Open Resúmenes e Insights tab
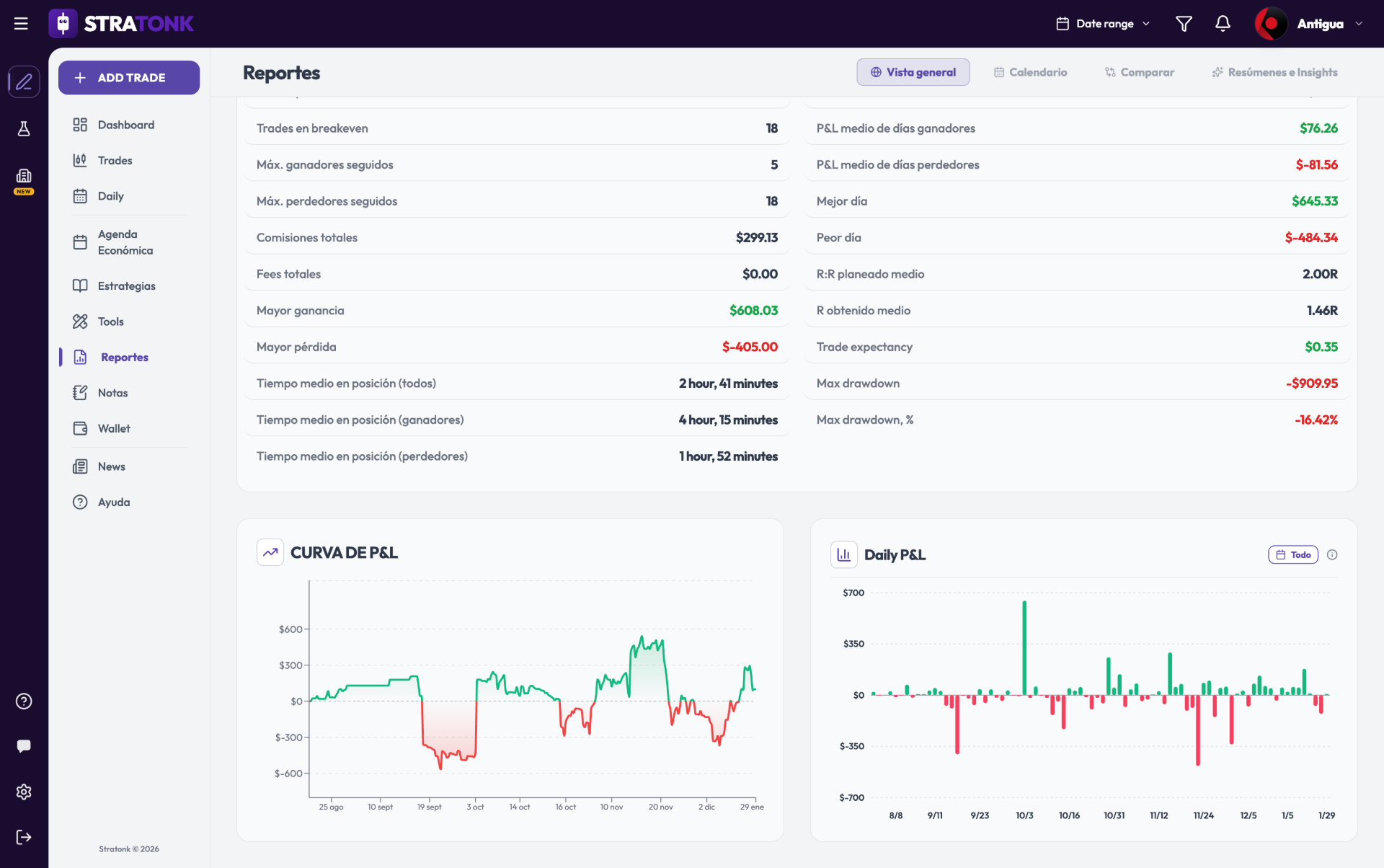Screen dimensions: 1384x868 pyautogui.click(x=1274, y=72)
